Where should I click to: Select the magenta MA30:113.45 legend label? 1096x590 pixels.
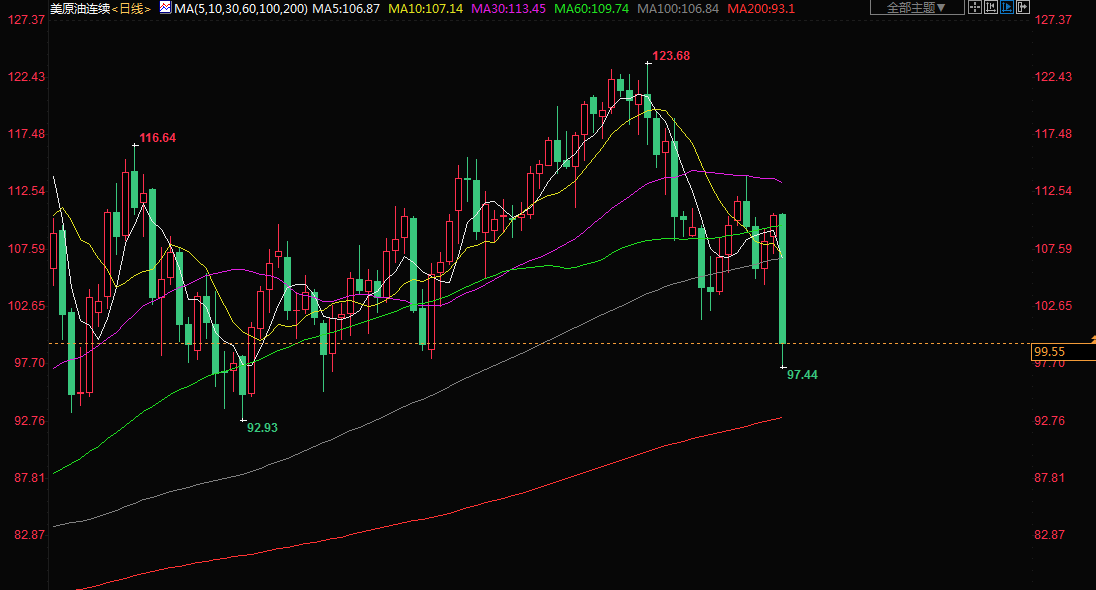click(x=508, y=8)
